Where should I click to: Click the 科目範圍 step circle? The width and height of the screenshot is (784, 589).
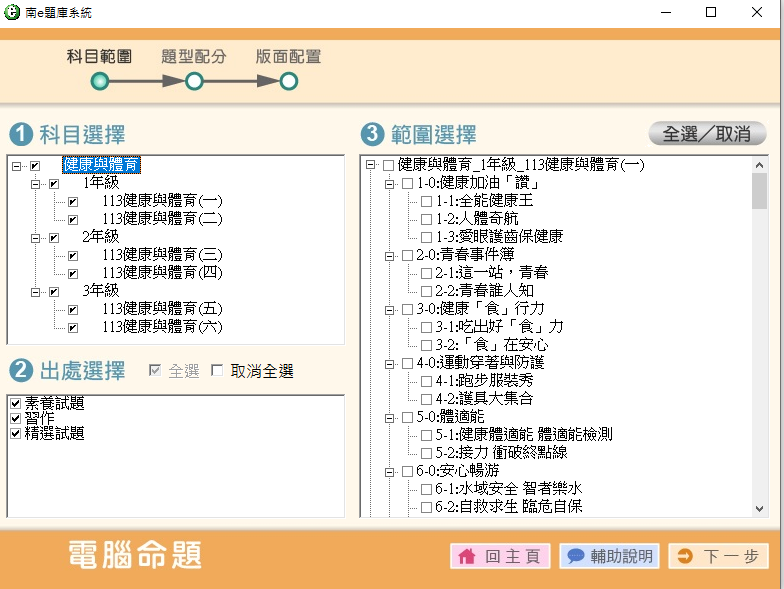[100, 81]
